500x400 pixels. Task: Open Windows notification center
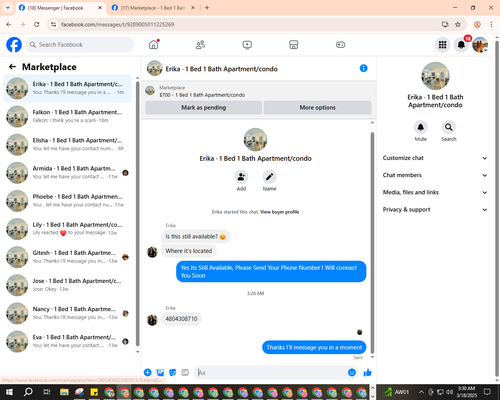[x=487, y=392]
